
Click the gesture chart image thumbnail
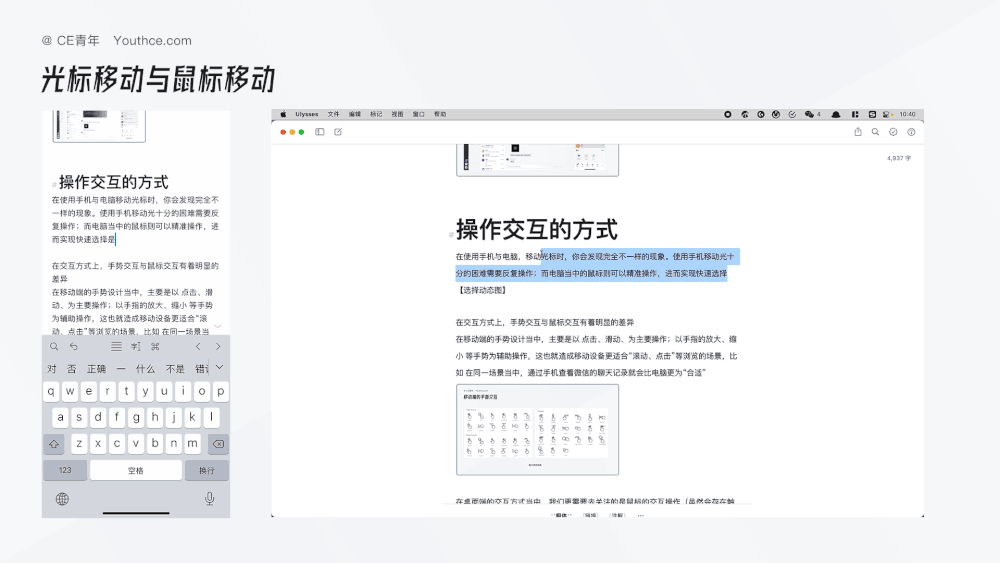[537, 429]
